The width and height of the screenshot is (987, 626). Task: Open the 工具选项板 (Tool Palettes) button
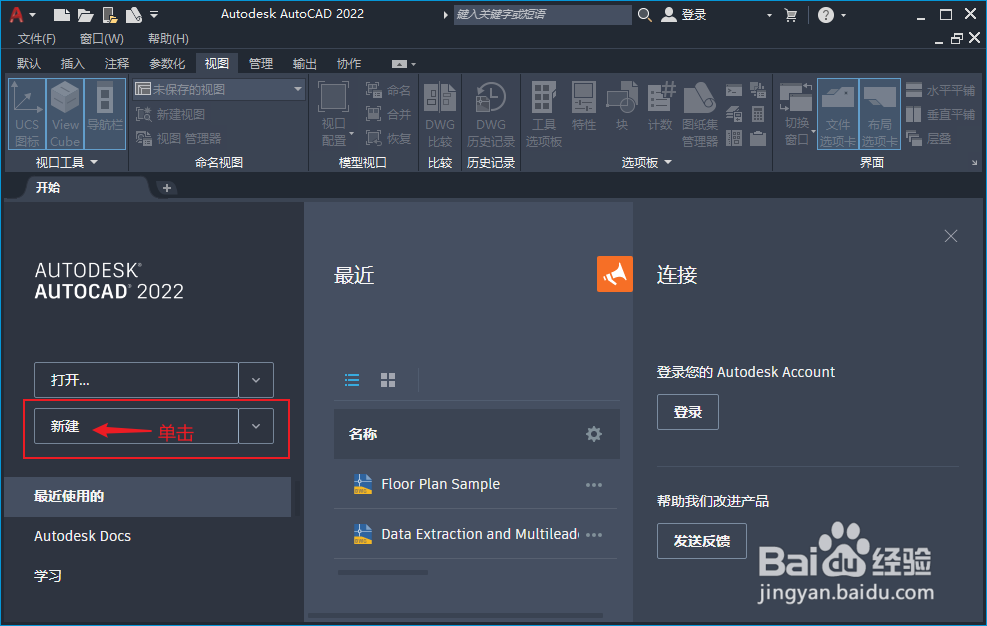point(544,115)
